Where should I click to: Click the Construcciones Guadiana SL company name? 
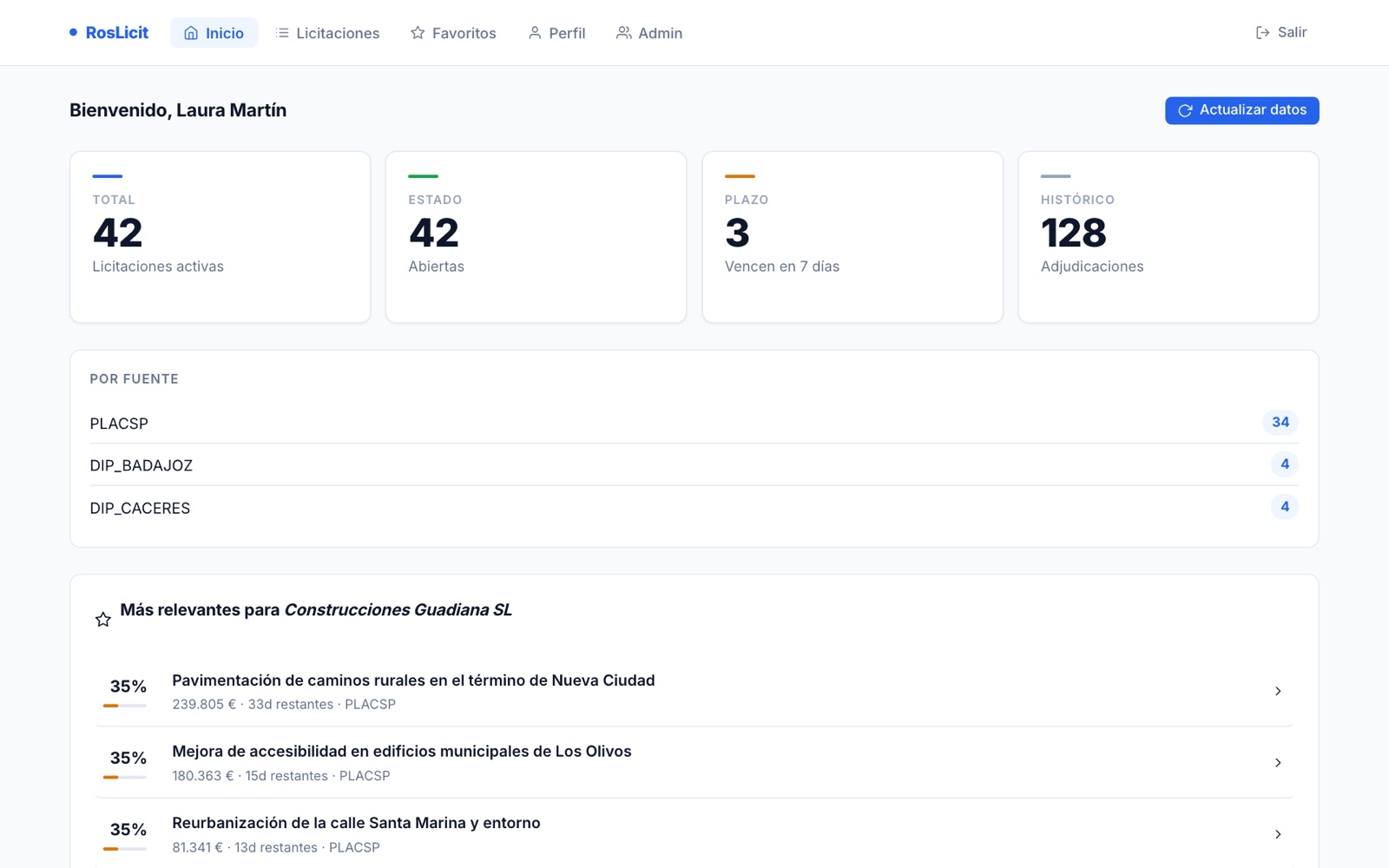(398, 610)
